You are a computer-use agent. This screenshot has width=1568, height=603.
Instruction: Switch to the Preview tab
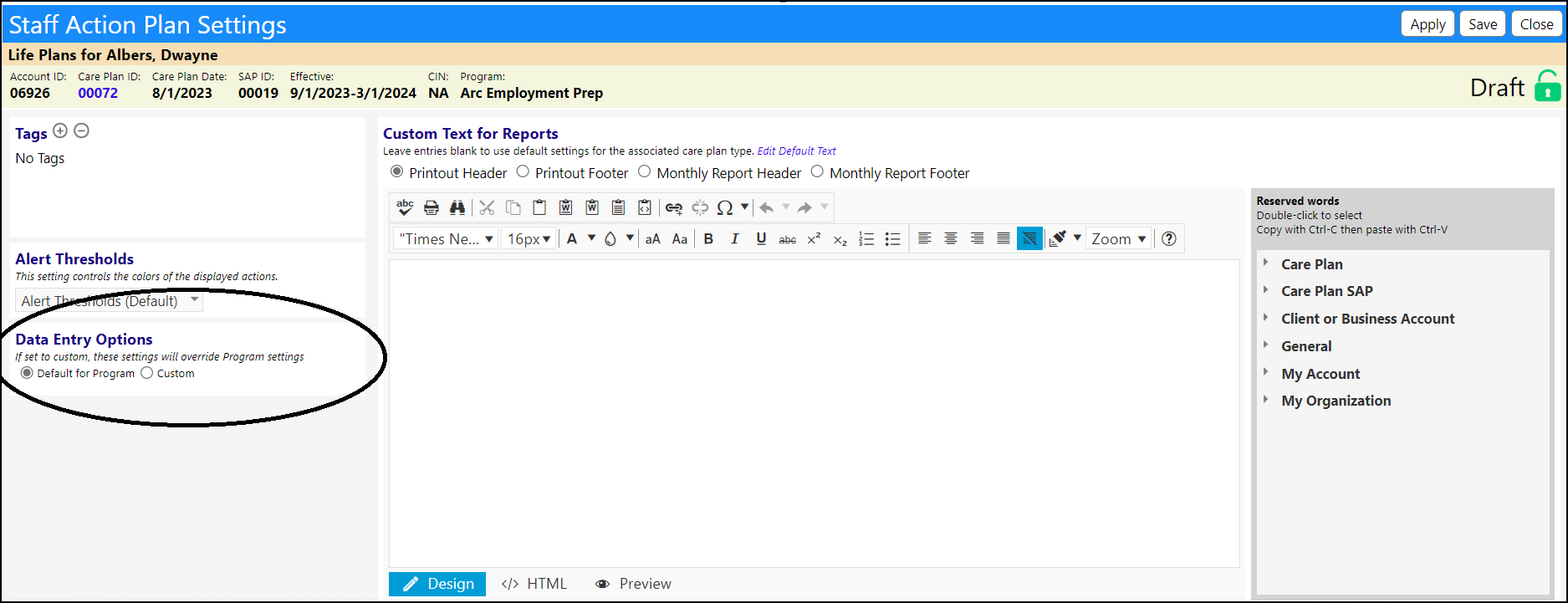click(x=633, y=584)
